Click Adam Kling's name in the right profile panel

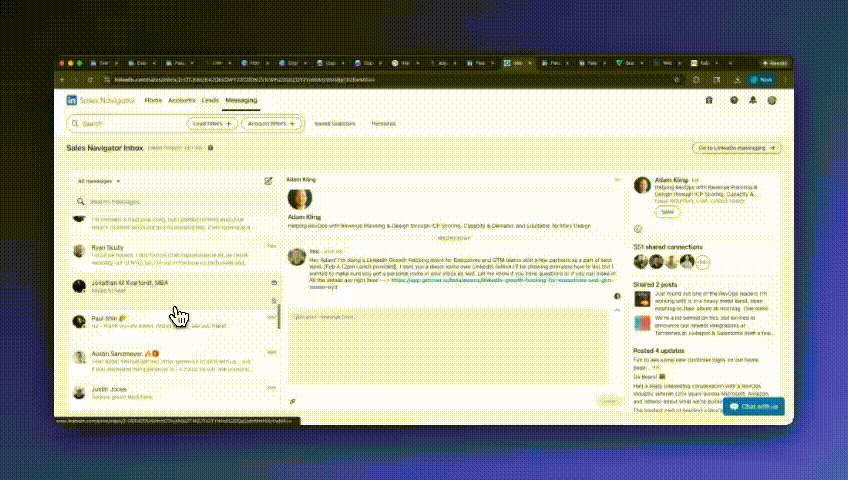click(671, 180)
